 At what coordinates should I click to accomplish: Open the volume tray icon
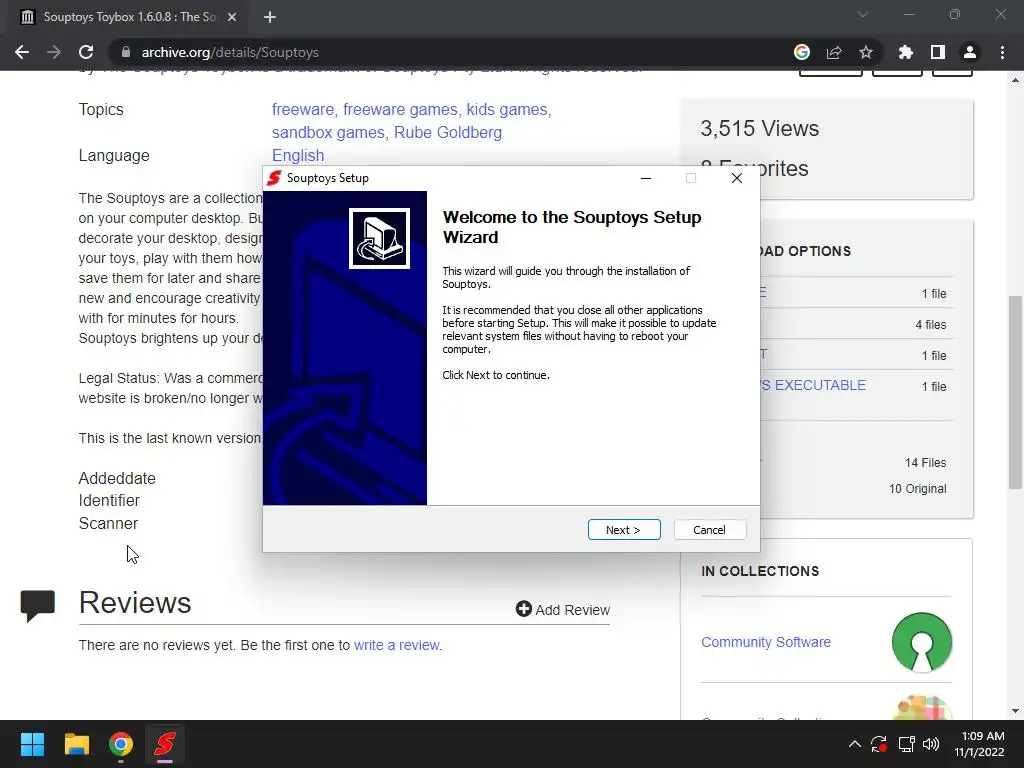click(931, 744)
